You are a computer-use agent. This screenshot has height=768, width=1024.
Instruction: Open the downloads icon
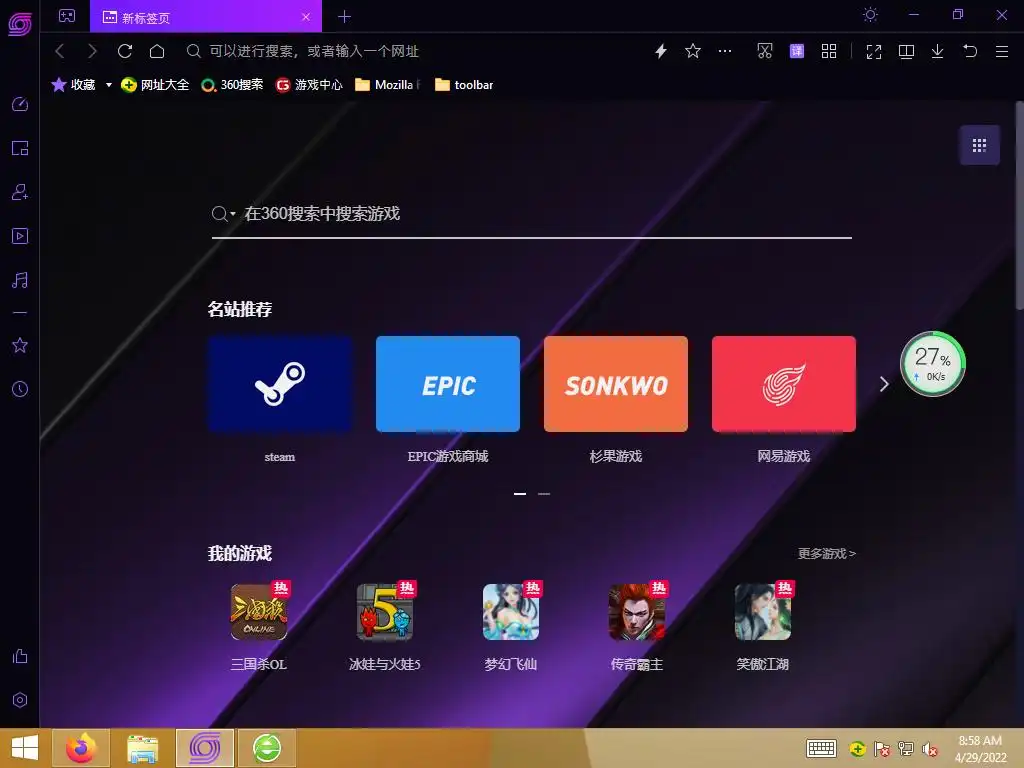[x=937, y=52]
